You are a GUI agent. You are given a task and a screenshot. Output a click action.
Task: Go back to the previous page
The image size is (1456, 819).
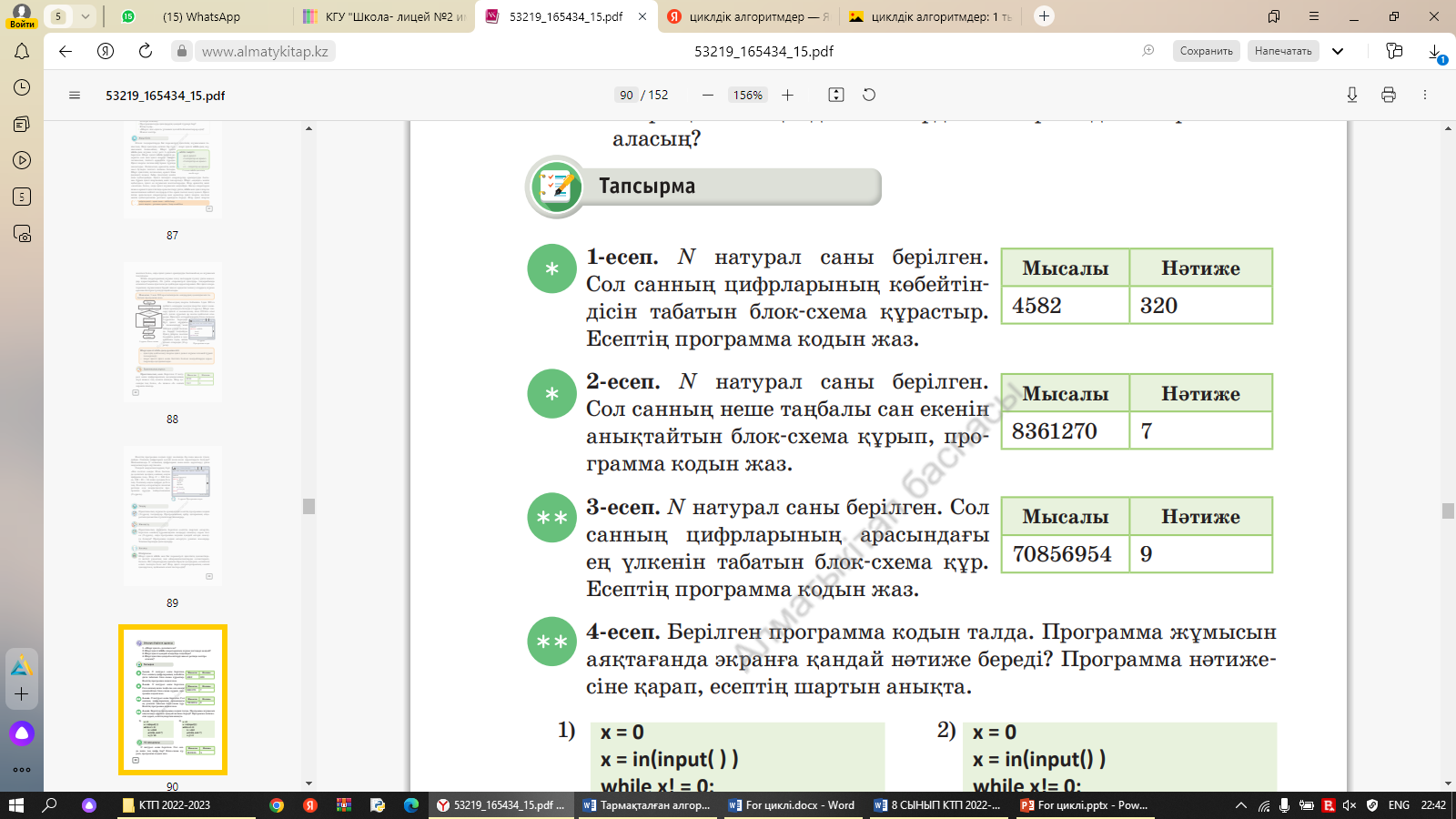(66, 51)
